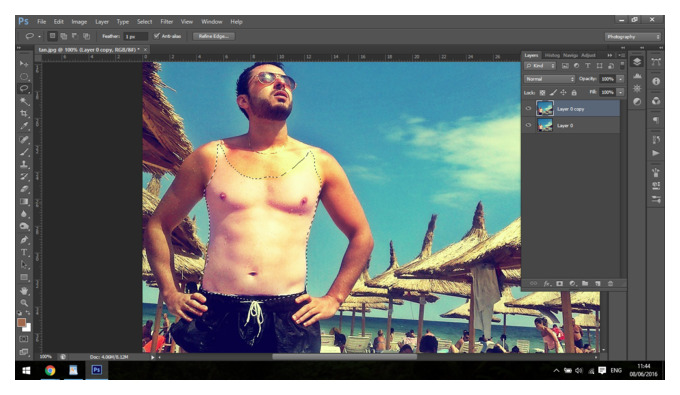Select the Elliptical Marquee tool

[x=23, y=76]
